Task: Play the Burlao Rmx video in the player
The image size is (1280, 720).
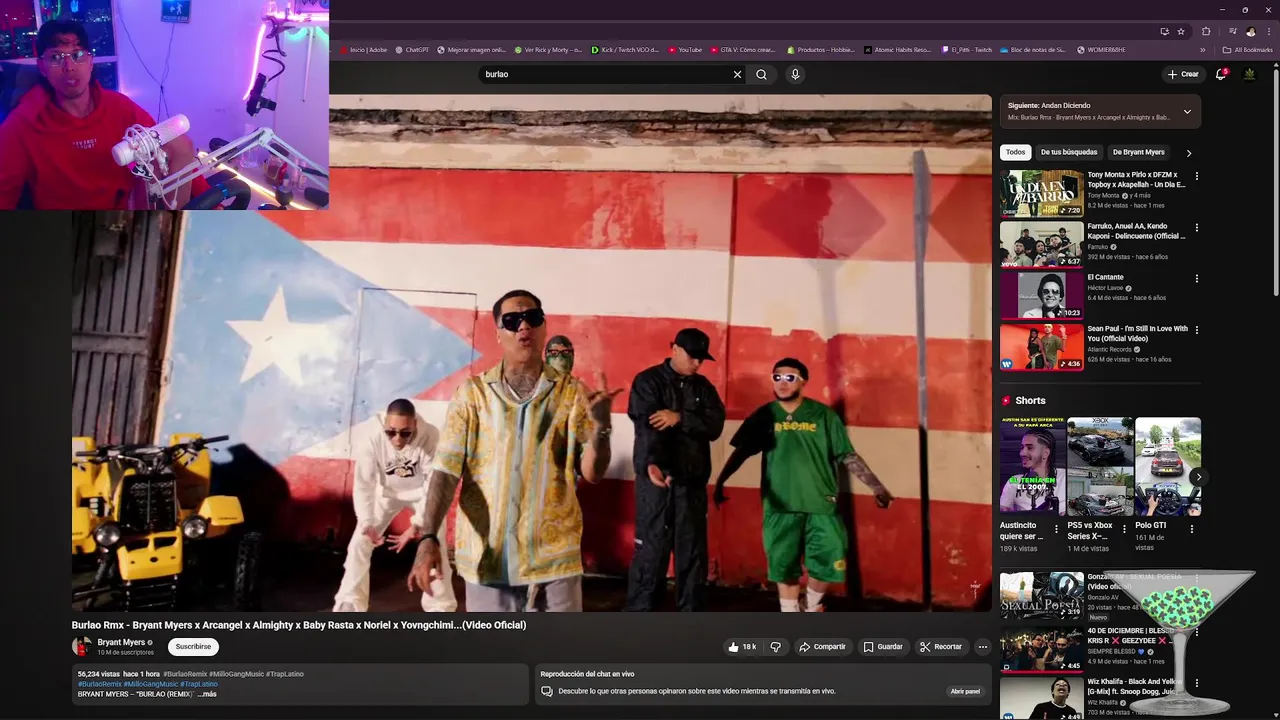Action: click(531, 353)
